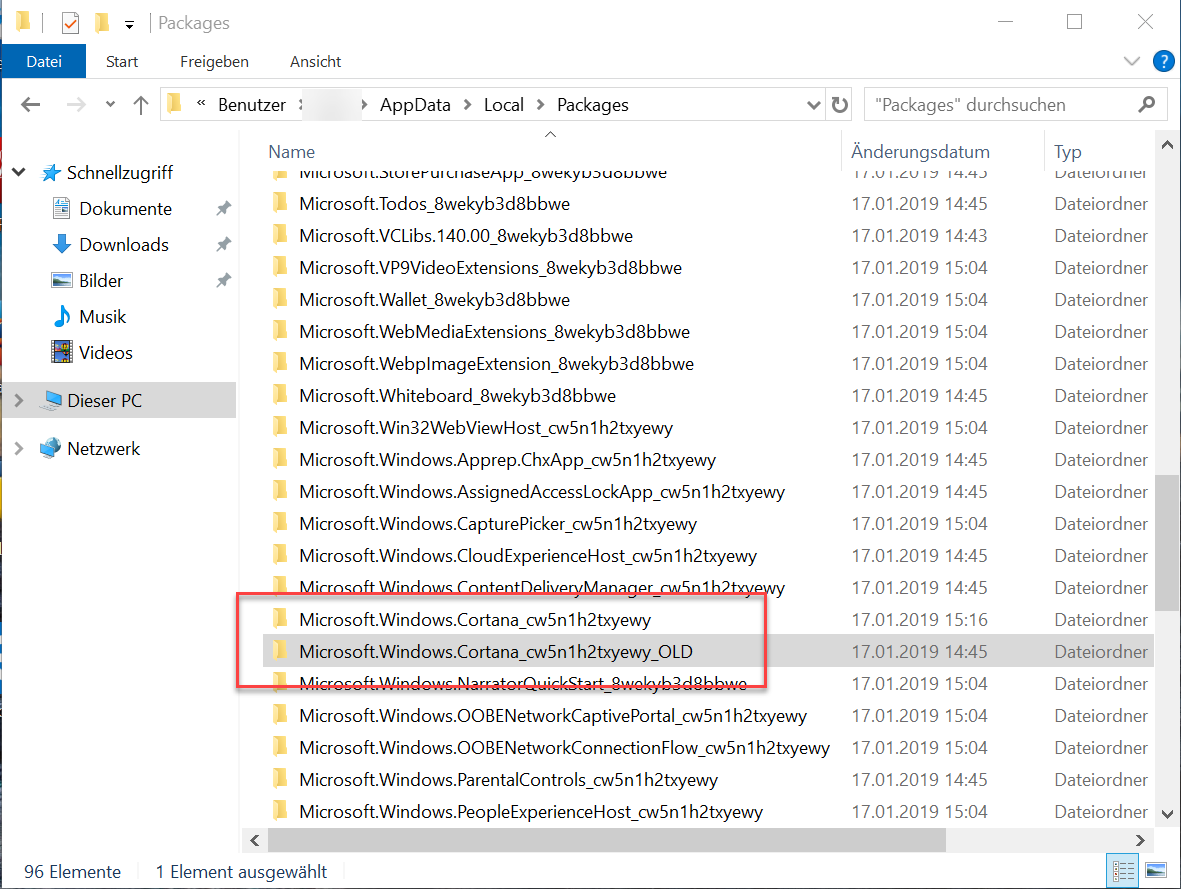1181x889 pixels.
Task: Select folder Microsoft.VCLibs.140.00_8wekyb3d8bbwe
Action: [x=465, y=236]
